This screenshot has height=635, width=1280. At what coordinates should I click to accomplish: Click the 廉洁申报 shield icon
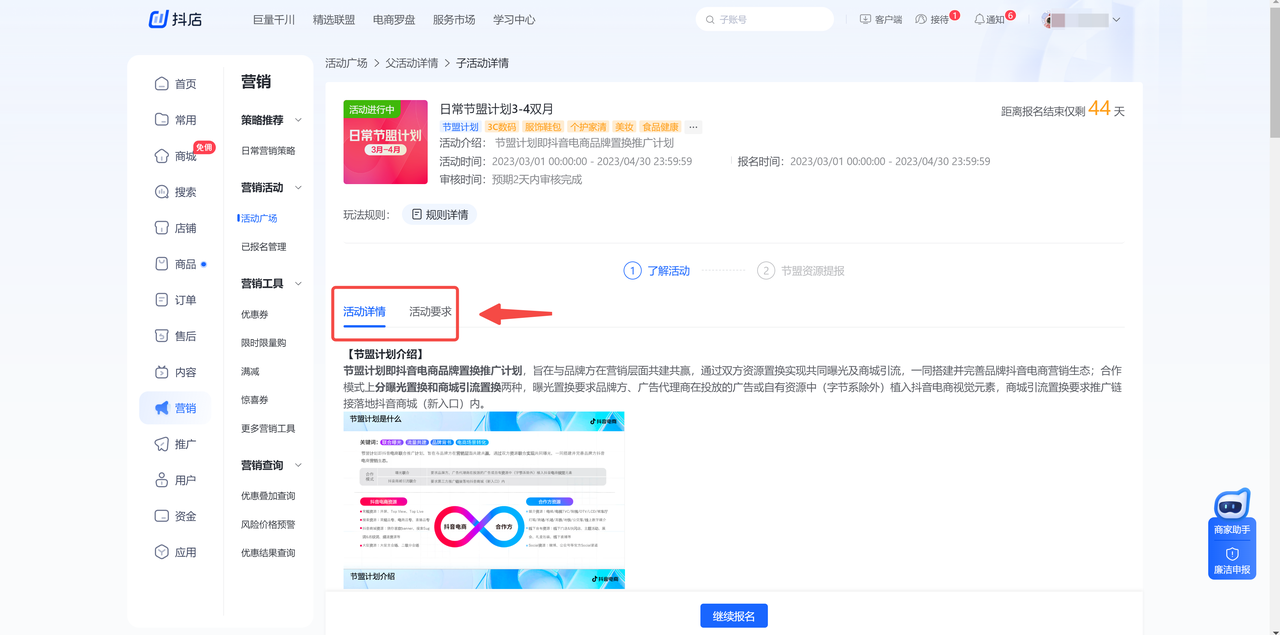point(1232,553)
